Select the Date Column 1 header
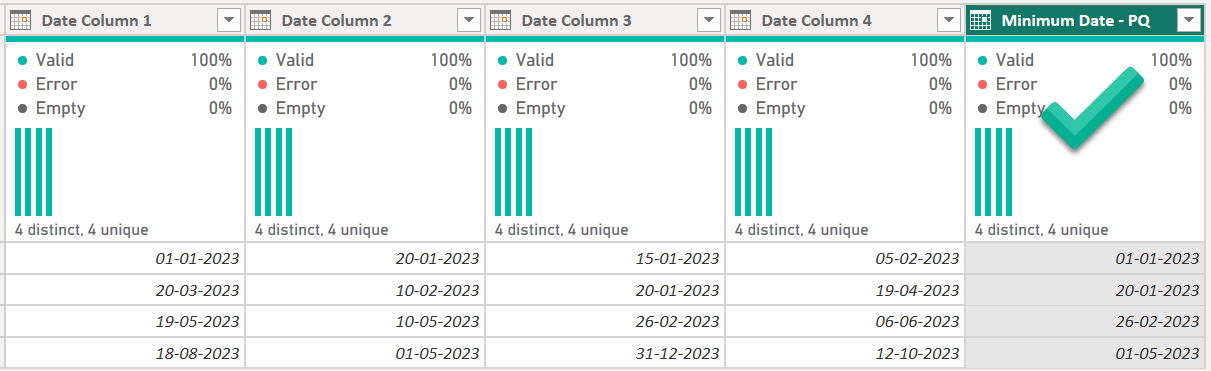Image resolution: width=1211 pixels, height=371 pixels. (124, 20)
